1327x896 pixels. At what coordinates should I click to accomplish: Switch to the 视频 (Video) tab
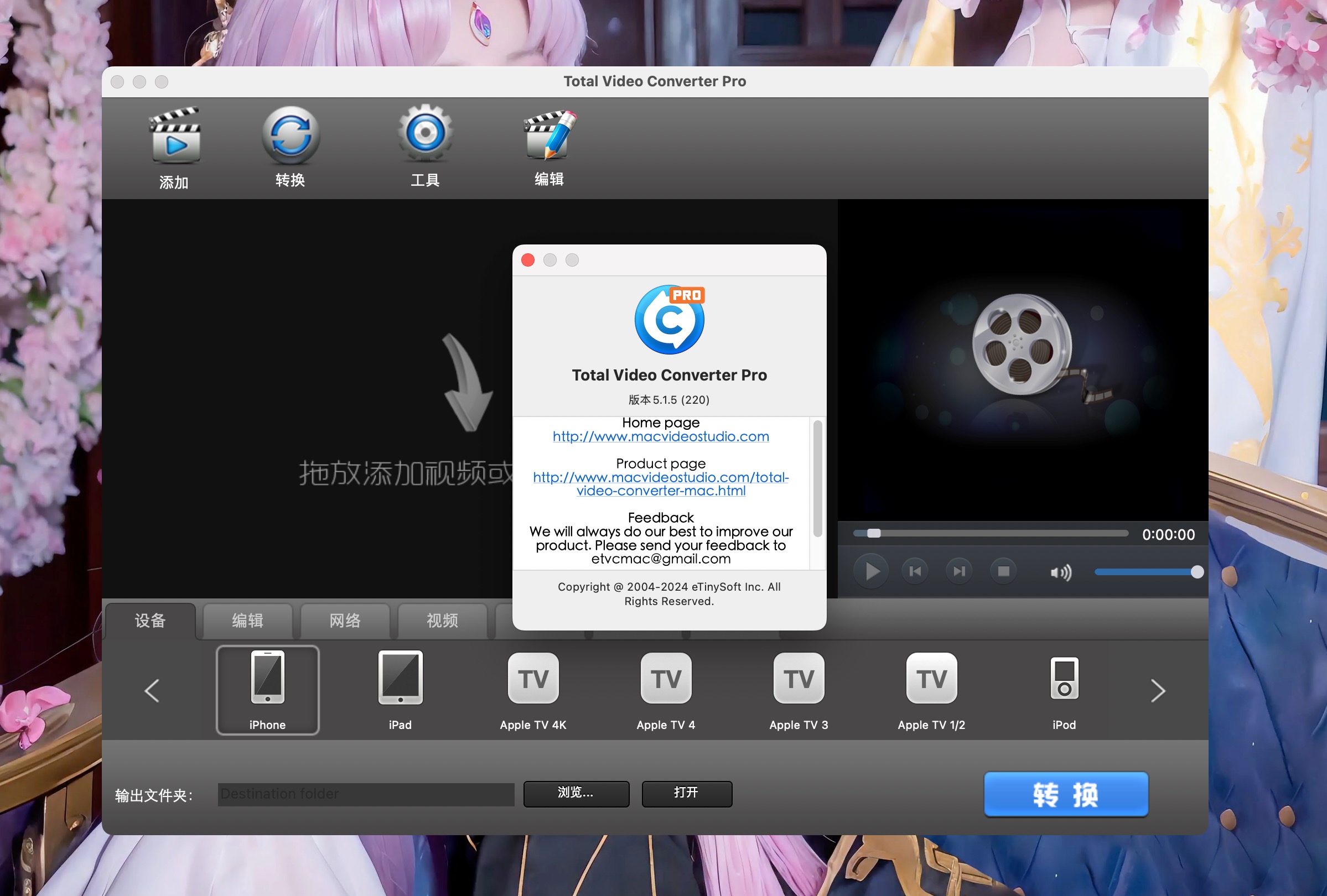pyautogui.click(x=442, y=621)
